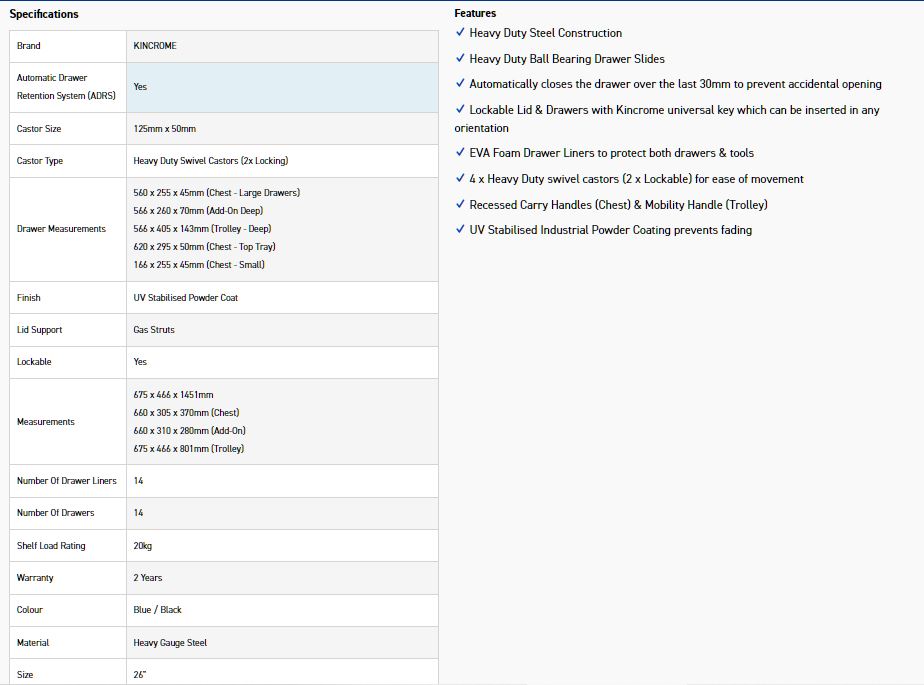Click the last 30mm auto-close feature text

[675, 84]
